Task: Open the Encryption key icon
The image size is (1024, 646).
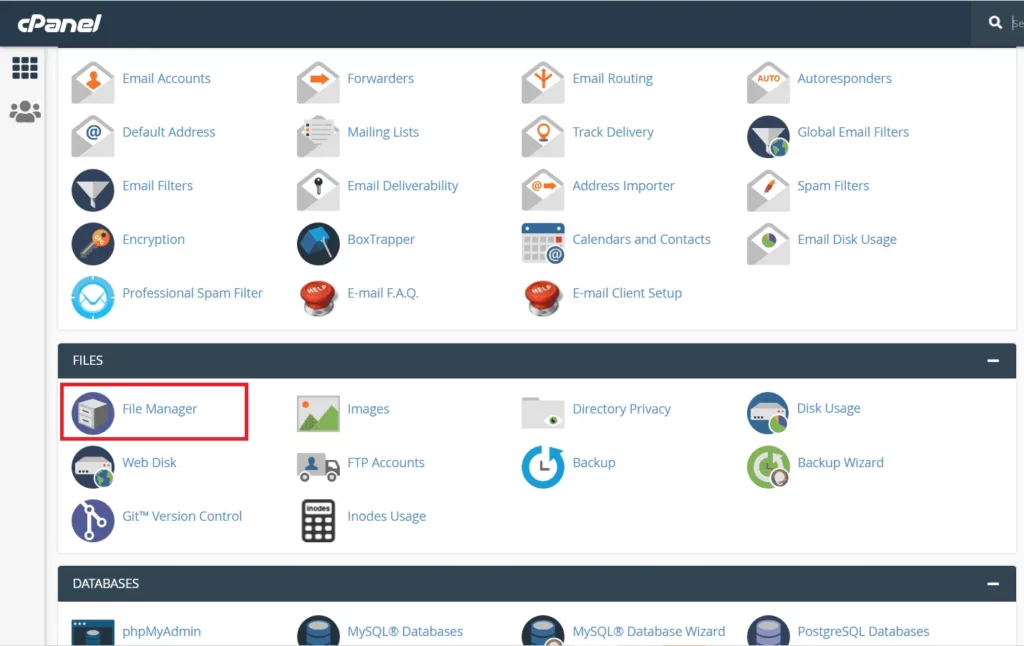Action: click(93, 244)
